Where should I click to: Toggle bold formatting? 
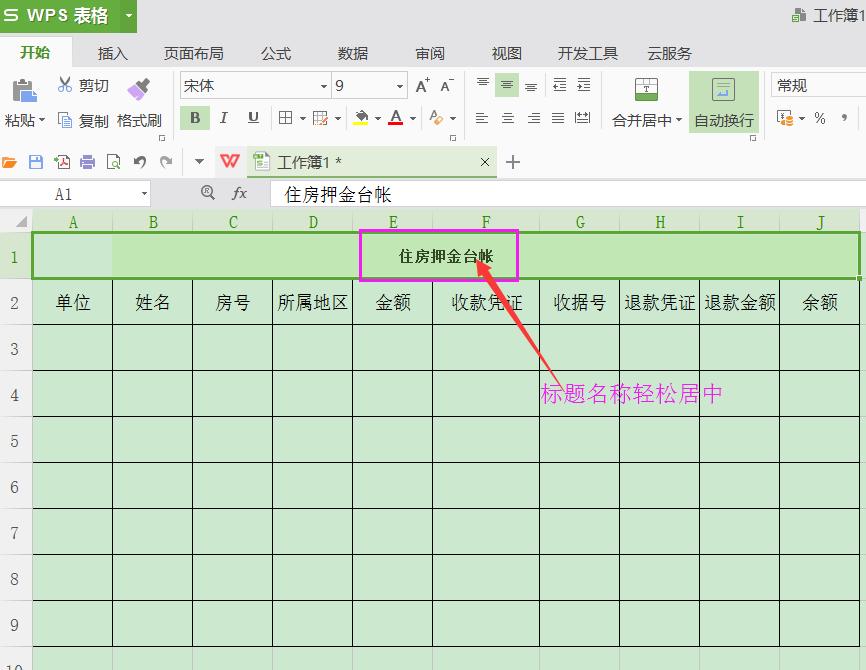coord(194,117)
